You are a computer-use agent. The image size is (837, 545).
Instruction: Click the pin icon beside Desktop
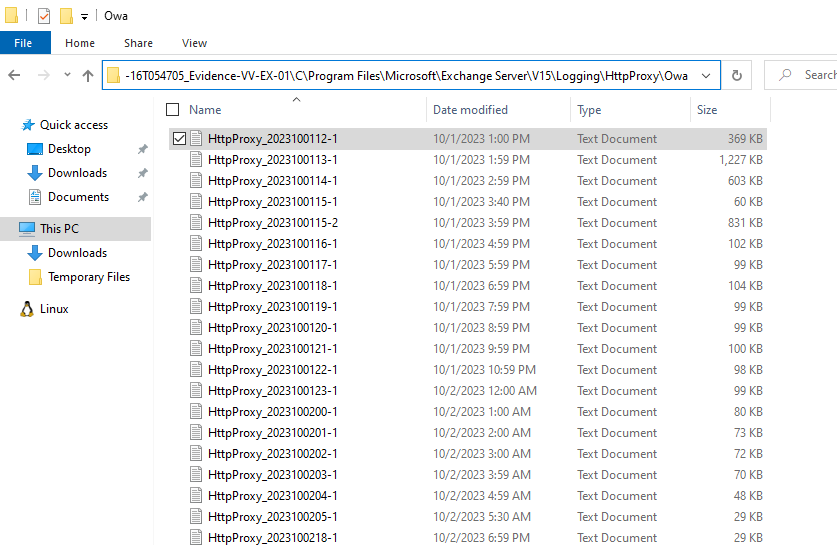(143, 149)
